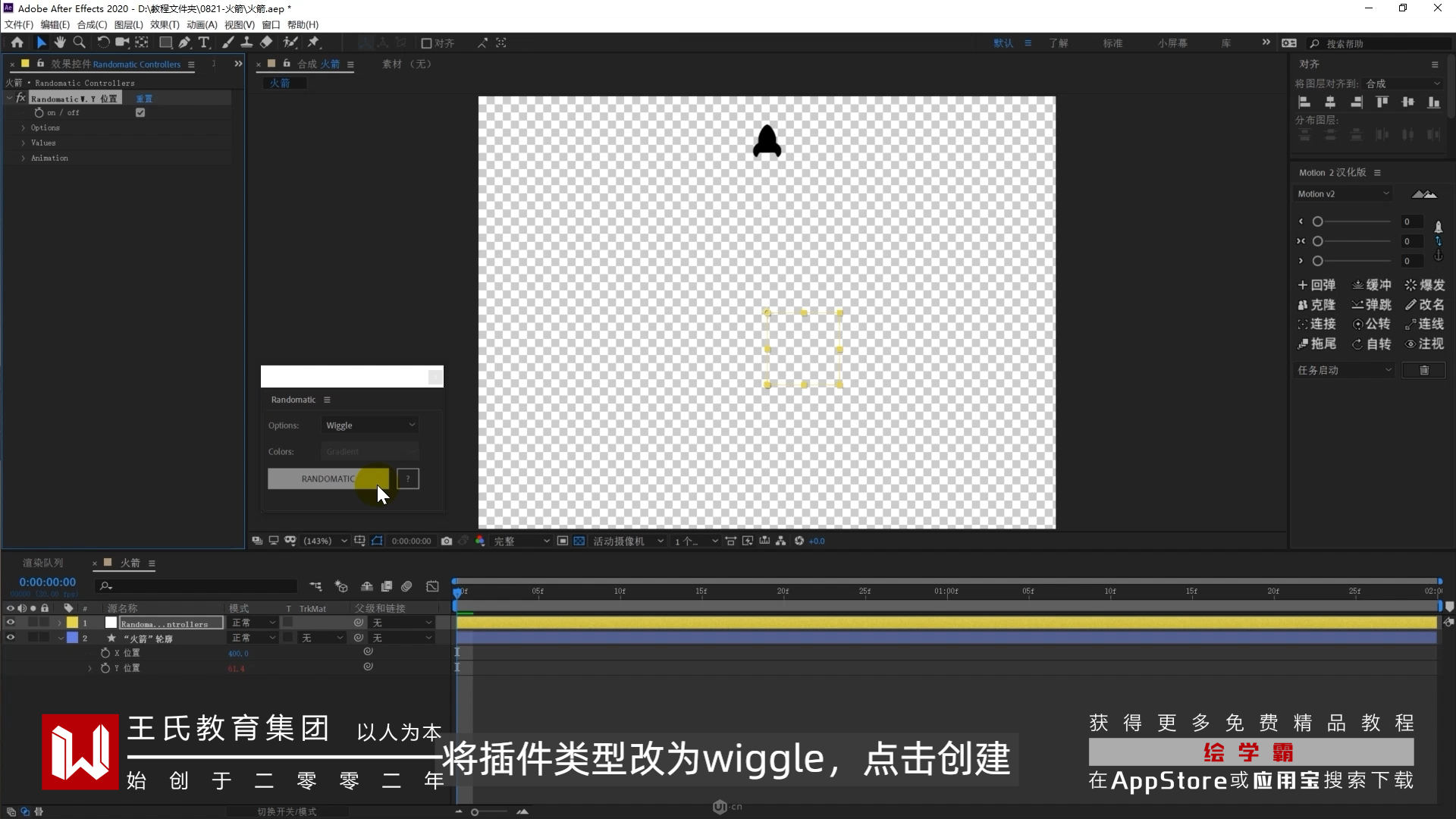Screen dimensions: 1456x819
Task: Open the 完整 resolution dropdown under the viewer
Action: click(521, 541)
